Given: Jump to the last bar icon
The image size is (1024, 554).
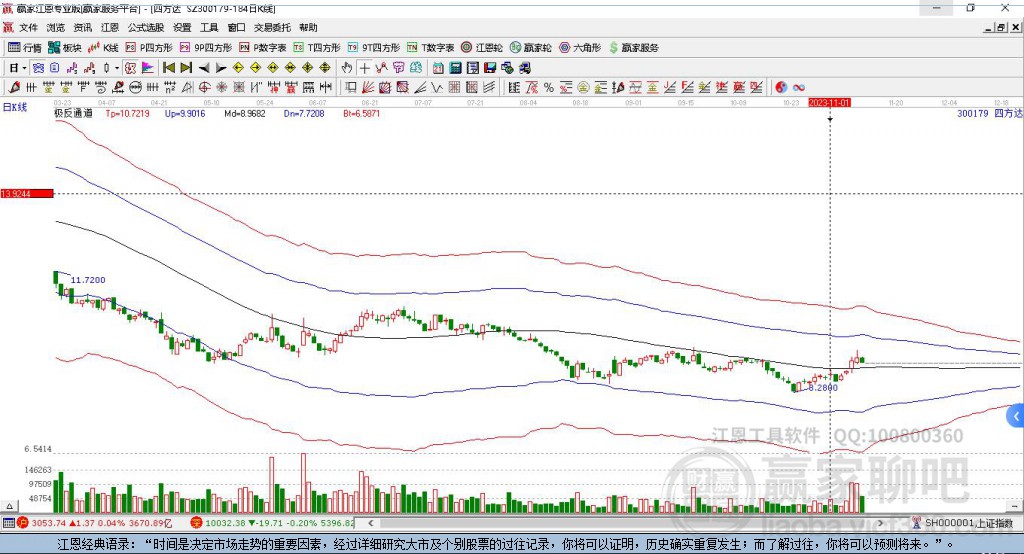Looking at the screenshot, I should pyautogui.click(x=186, y=68).
